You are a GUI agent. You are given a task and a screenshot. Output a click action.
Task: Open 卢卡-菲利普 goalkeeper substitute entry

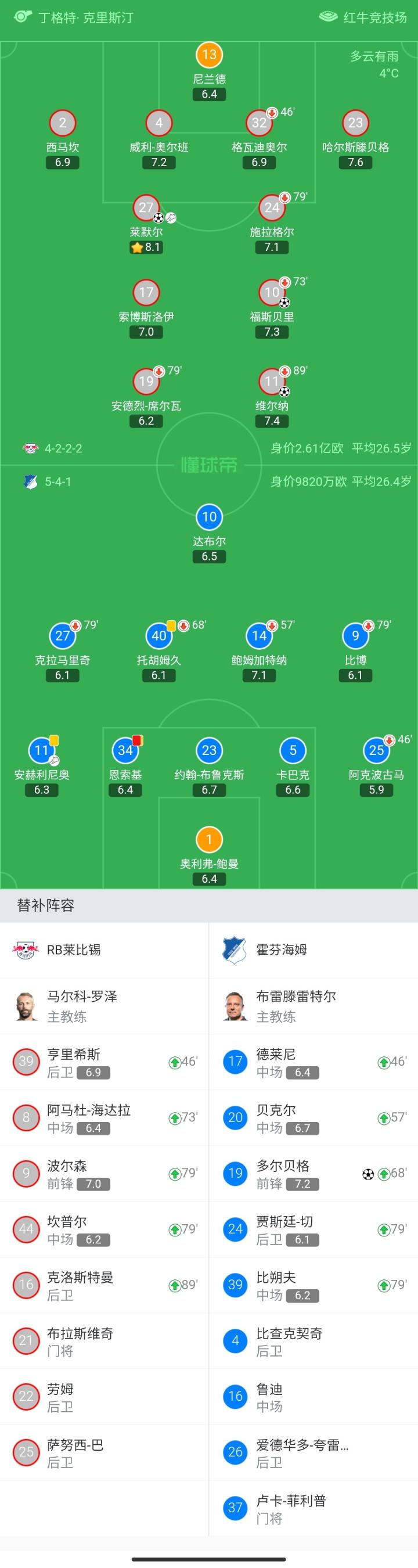pos(313,1508)
